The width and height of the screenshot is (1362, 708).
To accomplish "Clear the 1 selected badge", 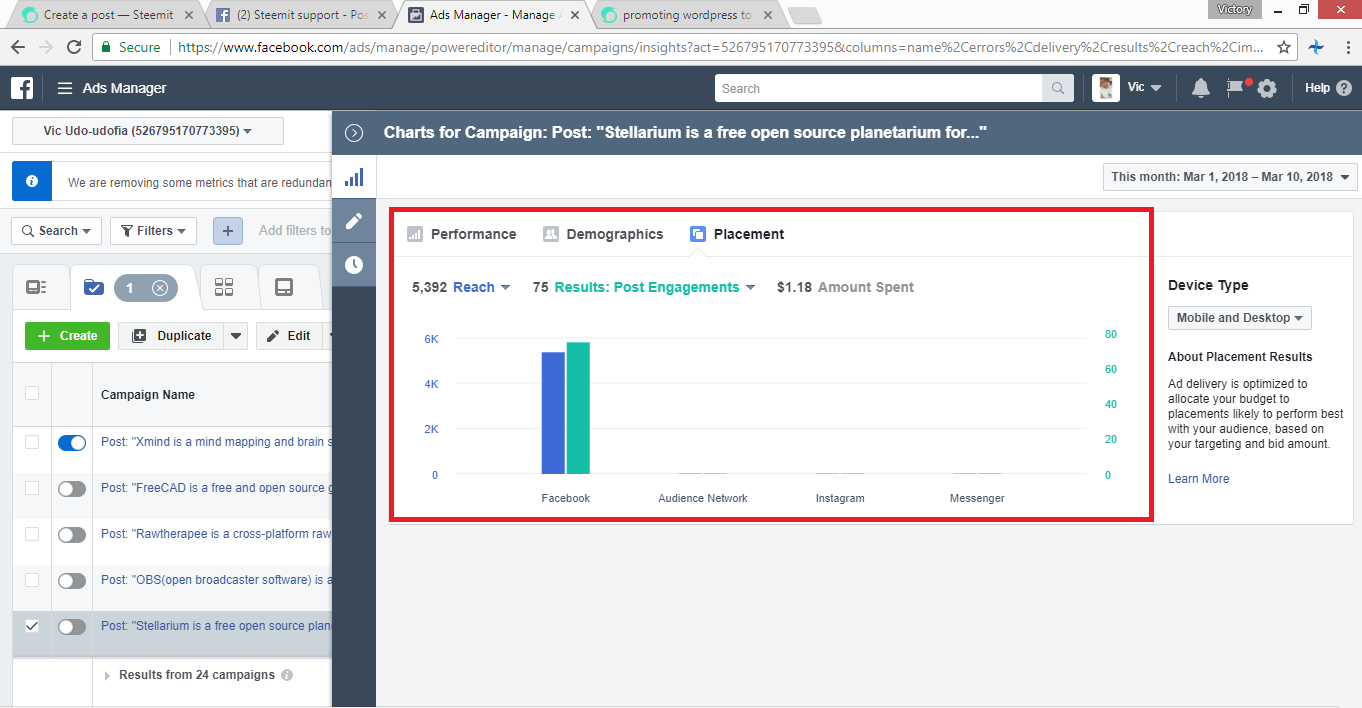I will coord(159,288).
